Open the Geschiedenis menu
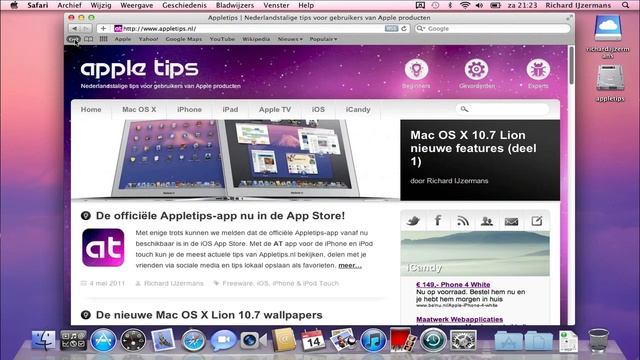640x360 pixels. click(184, 5)
